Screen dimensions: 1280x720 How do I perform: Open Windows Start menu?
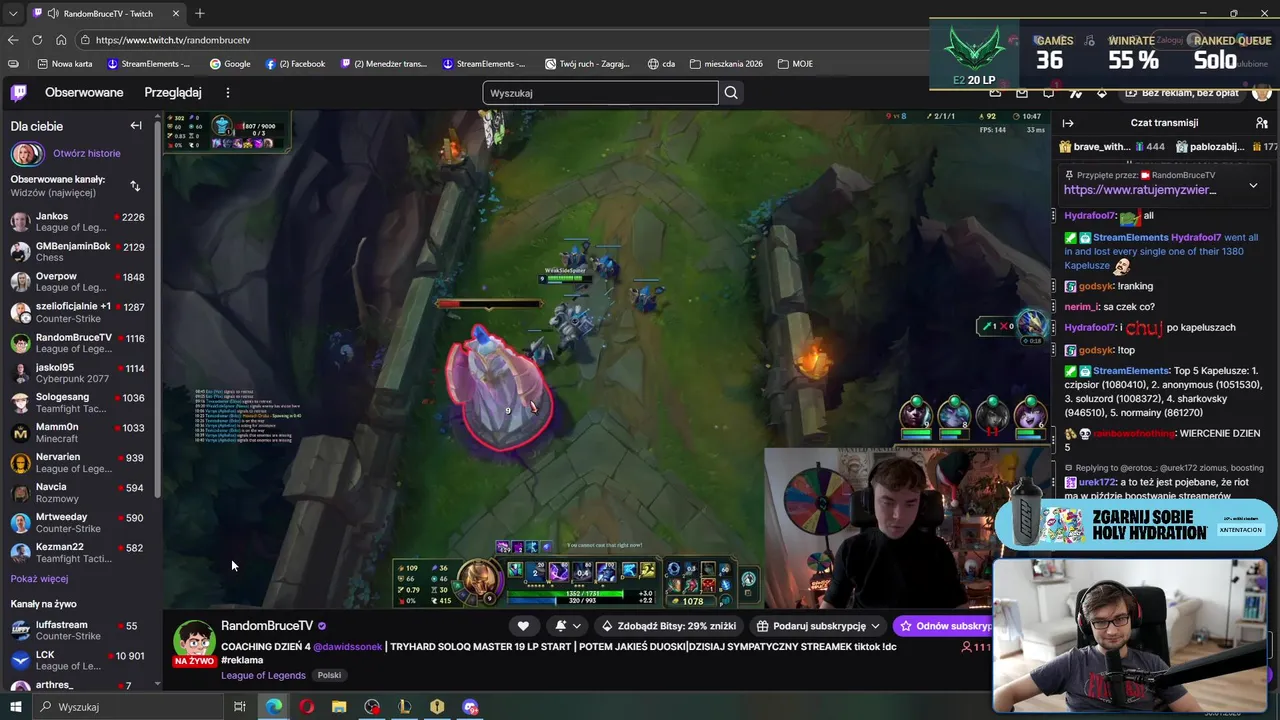click(x=15, y=707)
